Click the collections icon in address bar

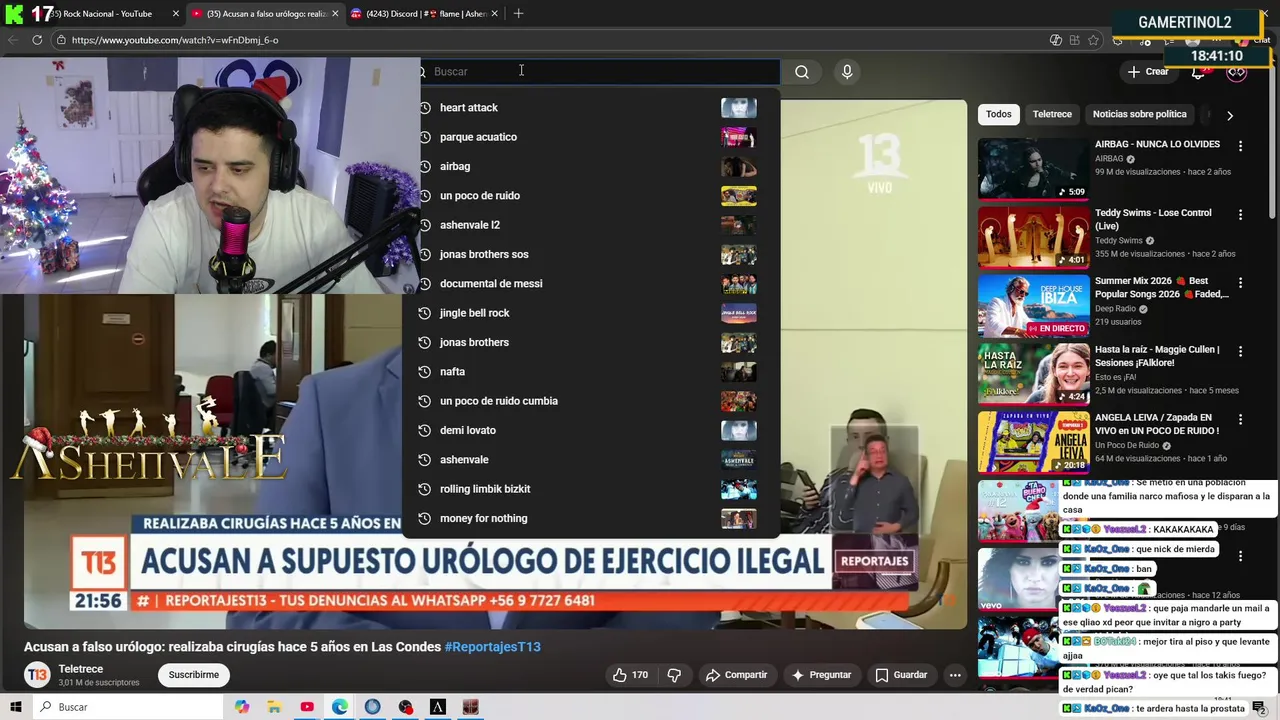[1074, 40]
